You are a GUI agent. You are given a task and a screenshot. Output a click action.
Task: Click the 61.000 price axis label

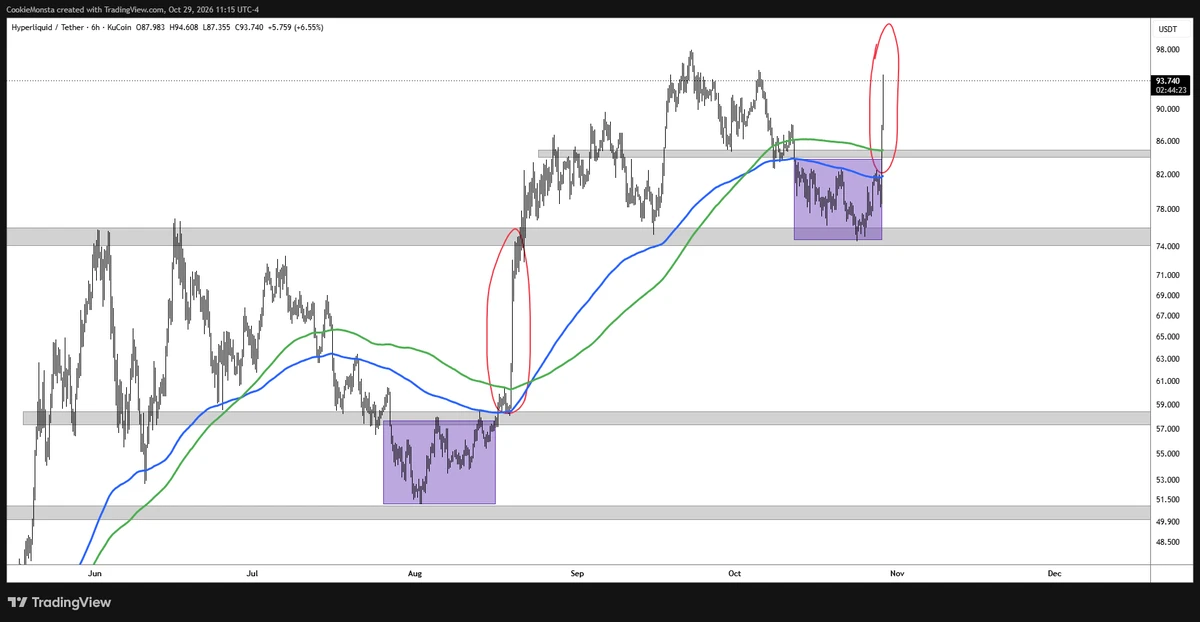pyautogui.click(x=1168, y=382)
